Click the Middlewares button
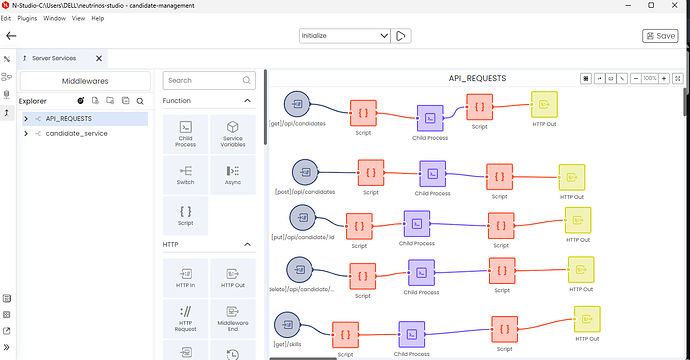 tap(85, 81)
